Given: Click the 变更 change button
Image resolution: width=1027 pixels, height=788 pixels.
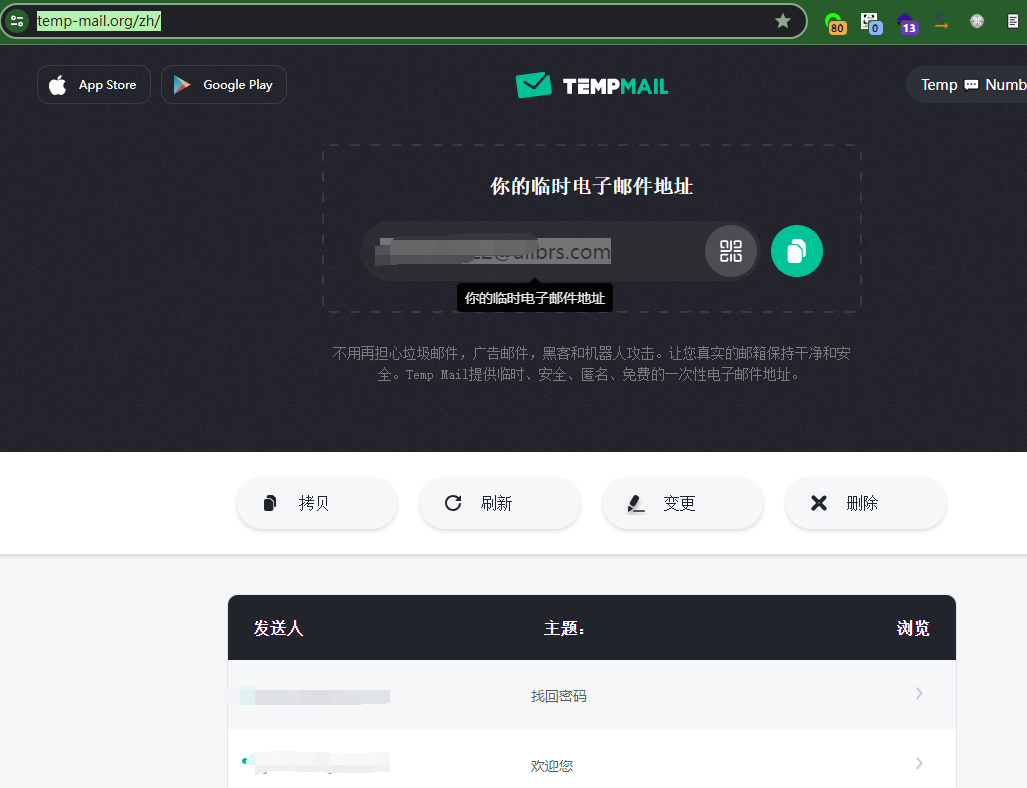Looking at the screenshot, I should click(683, 503).
